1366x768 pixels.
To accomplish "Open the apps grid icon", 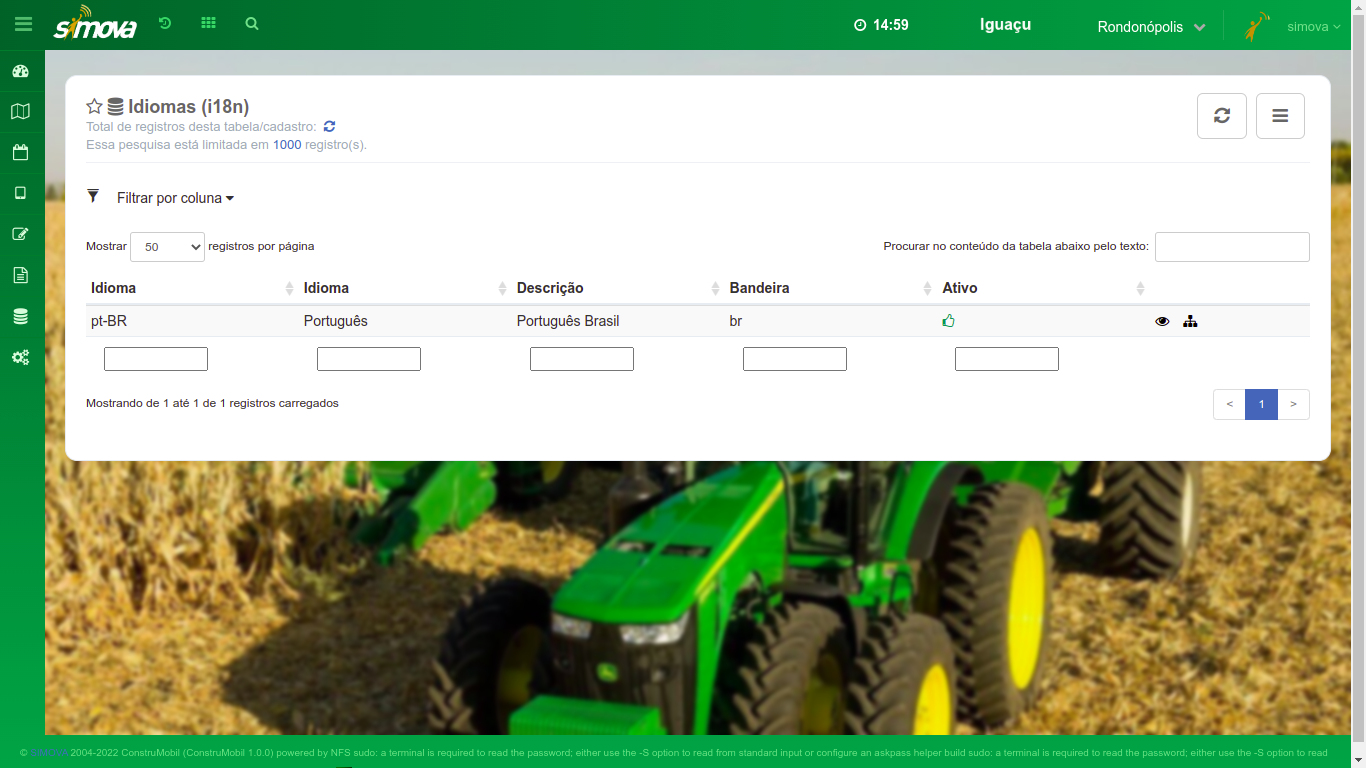I will coord(208,23).
